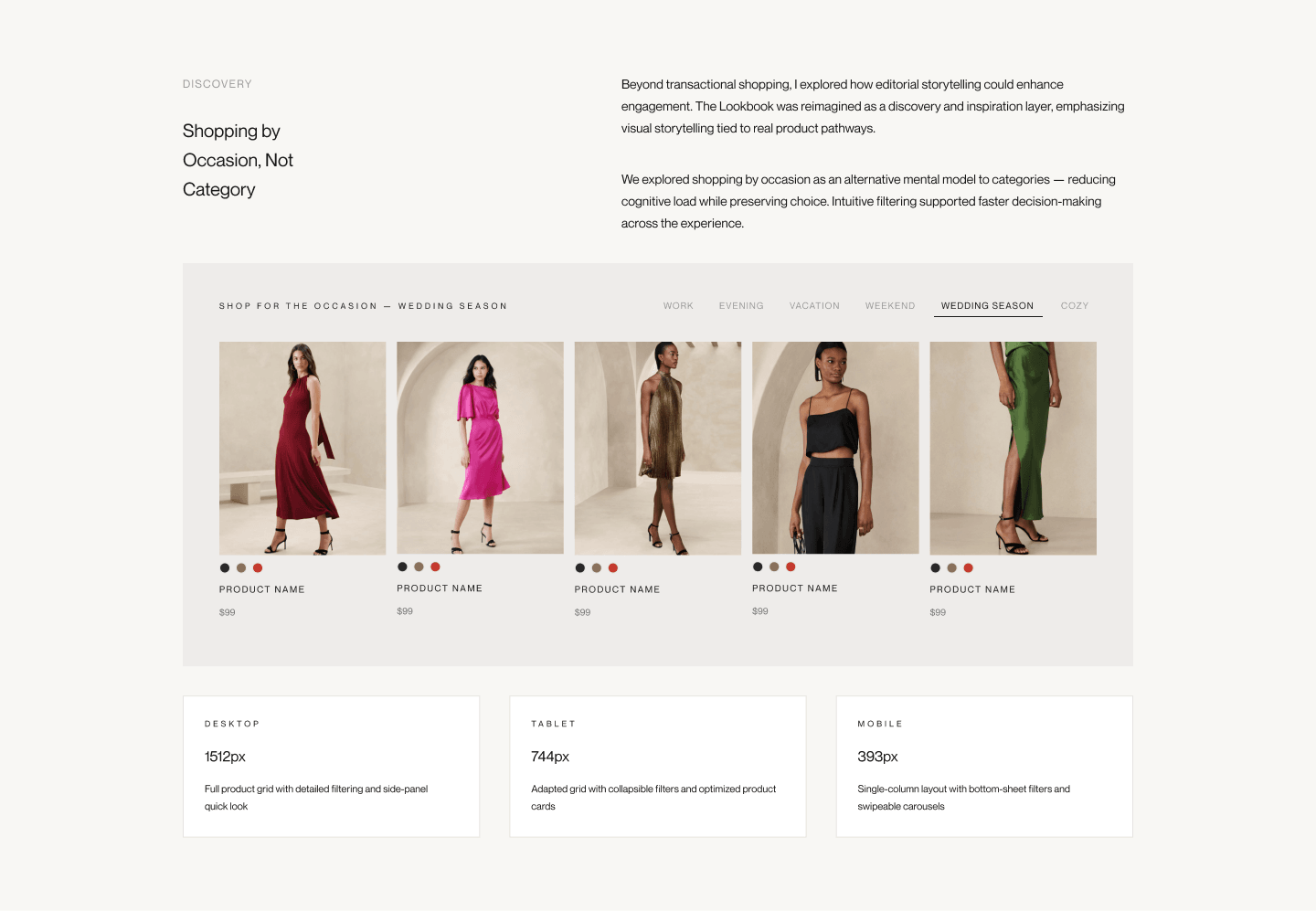
Task: Open the gold halter dress photo
Action: 658,448
